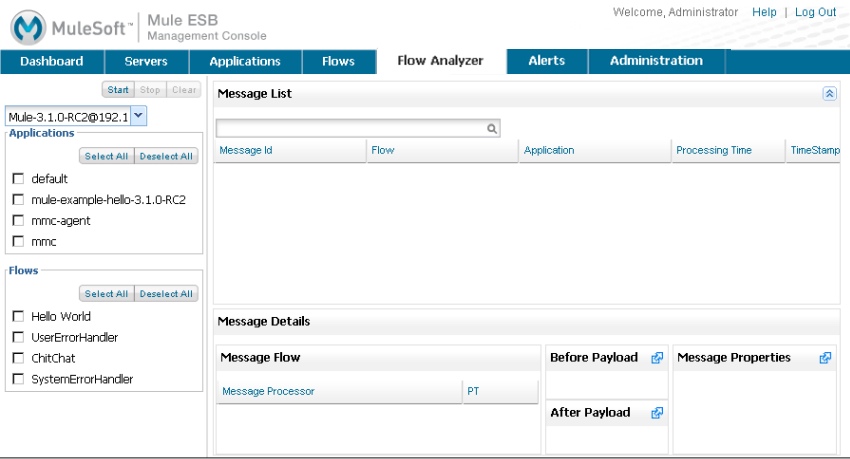Viewport: 850px width, 459px height.
Task: Open the Applications tab
Action: (x=245, y=61)
